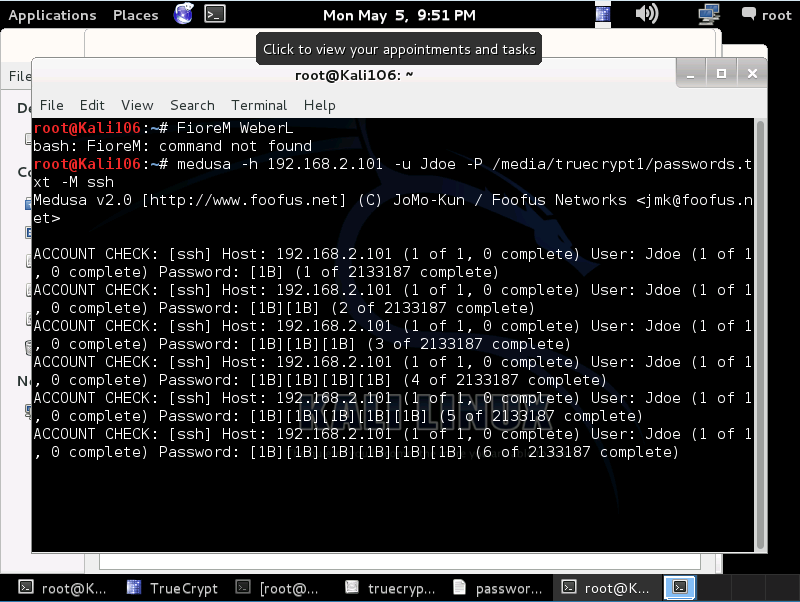Open the Terminal menu
800x602 pixels.
click(x=259, y=105)
